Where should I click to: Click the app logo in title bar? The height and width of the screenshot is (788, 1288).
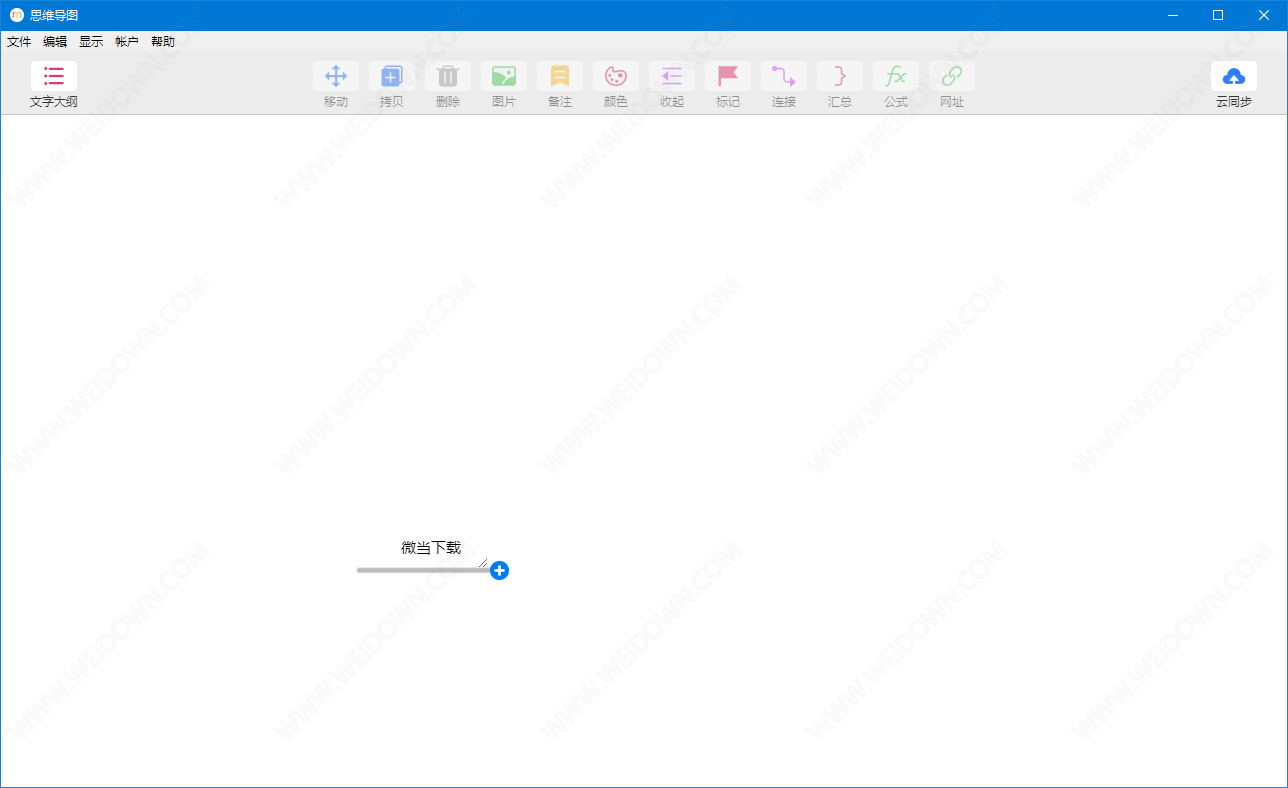pos(17,15)
